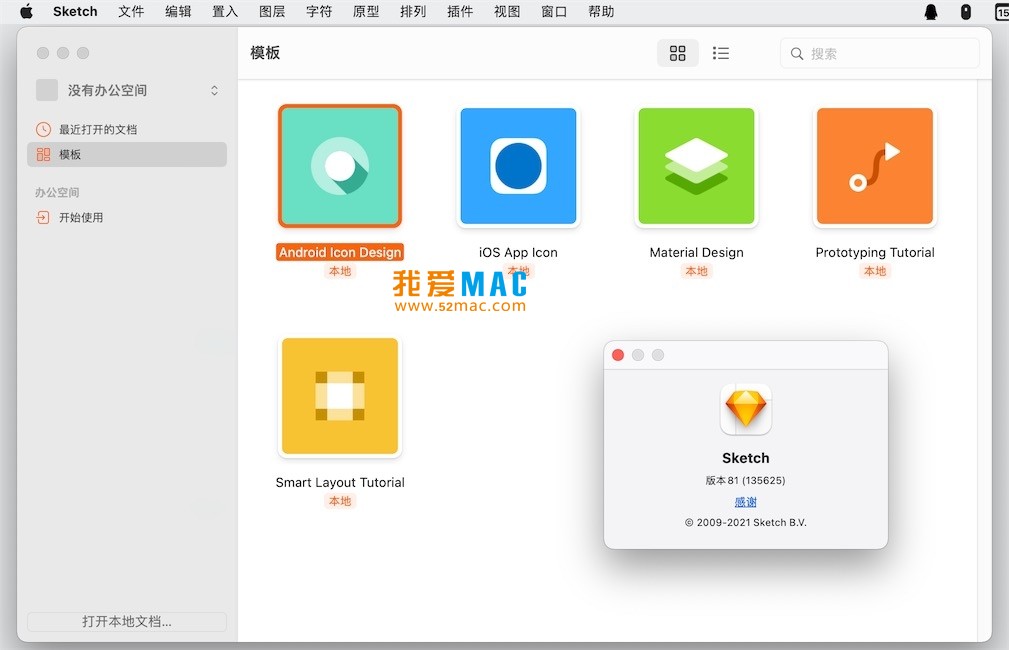The width and height of the screenshot is (1009, 650).
Task: Open the 插件 menu
Action: pyautogui.click(x=460, y=12)
